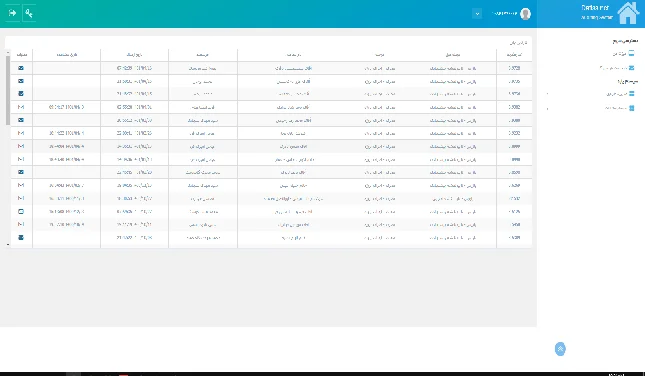Click the scroll-to-top round button
The image size is (645, 376).
[x=560, y=349]
